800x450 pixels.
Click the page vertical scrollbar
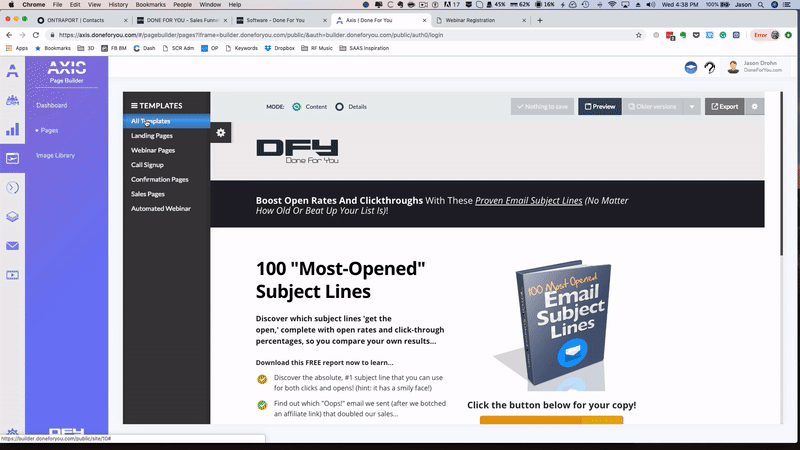tap(781, 173)
